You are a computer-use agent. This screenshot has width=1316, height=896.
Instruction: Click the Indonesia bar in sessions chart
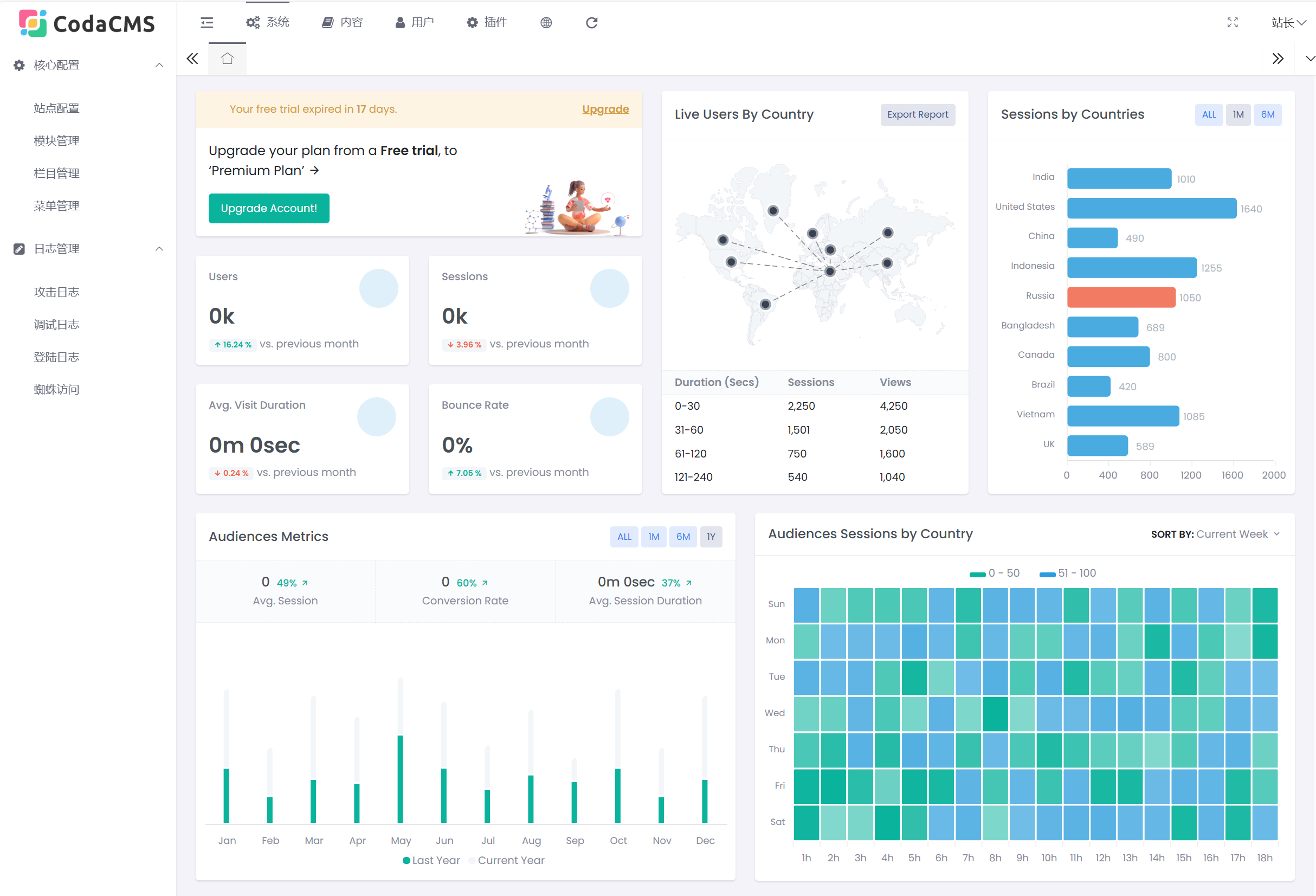click(x=1131, y=268)
